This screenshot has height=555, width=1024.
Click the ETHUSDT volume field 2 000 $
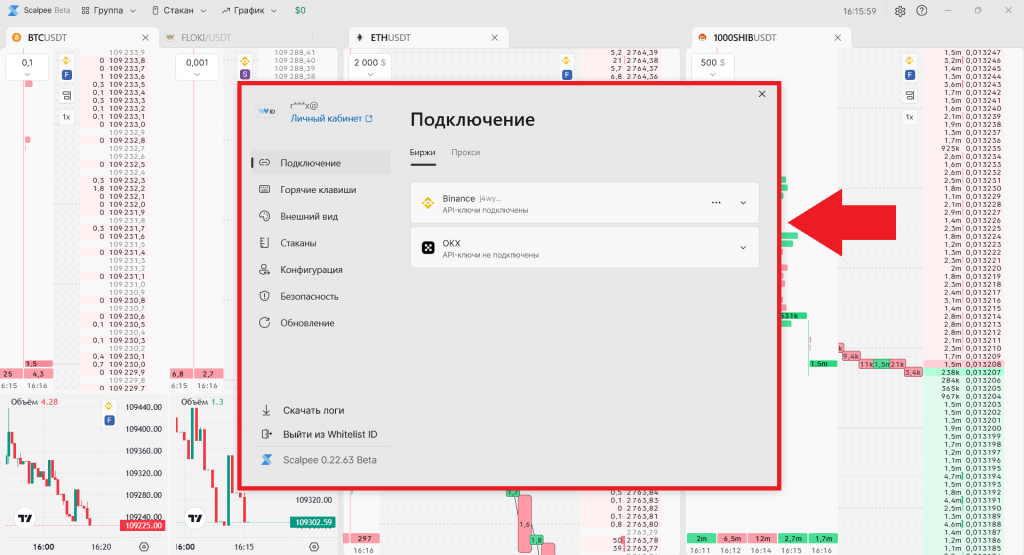[370, 63]
